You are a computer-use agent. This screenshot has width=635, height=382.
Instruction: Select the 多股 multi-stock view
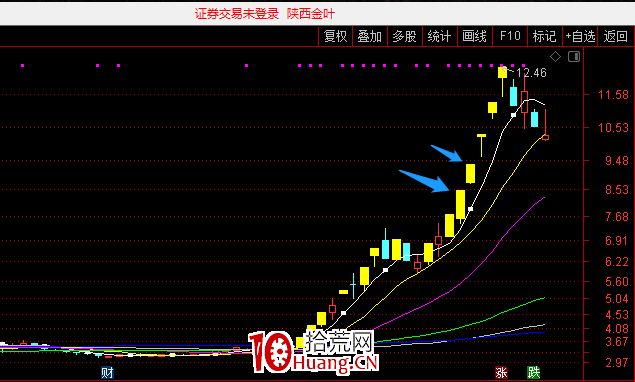pos(405,36)
